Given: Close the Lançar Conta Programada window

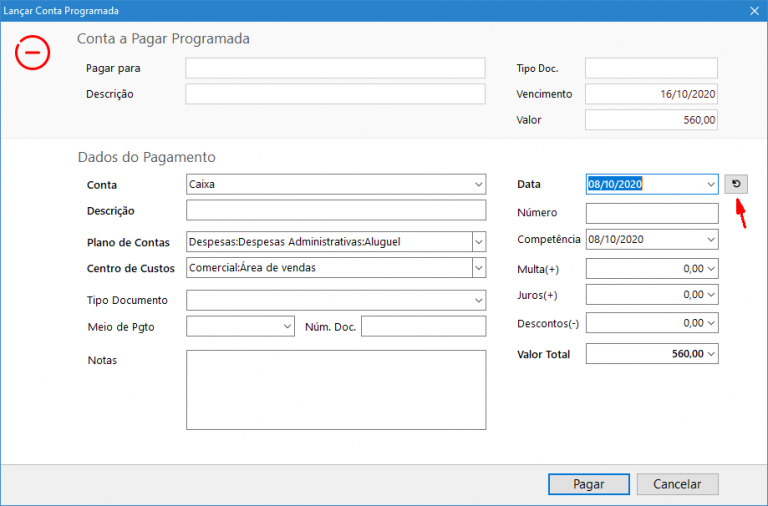Looking at the screenshot, I should click(x=753, y=11).
